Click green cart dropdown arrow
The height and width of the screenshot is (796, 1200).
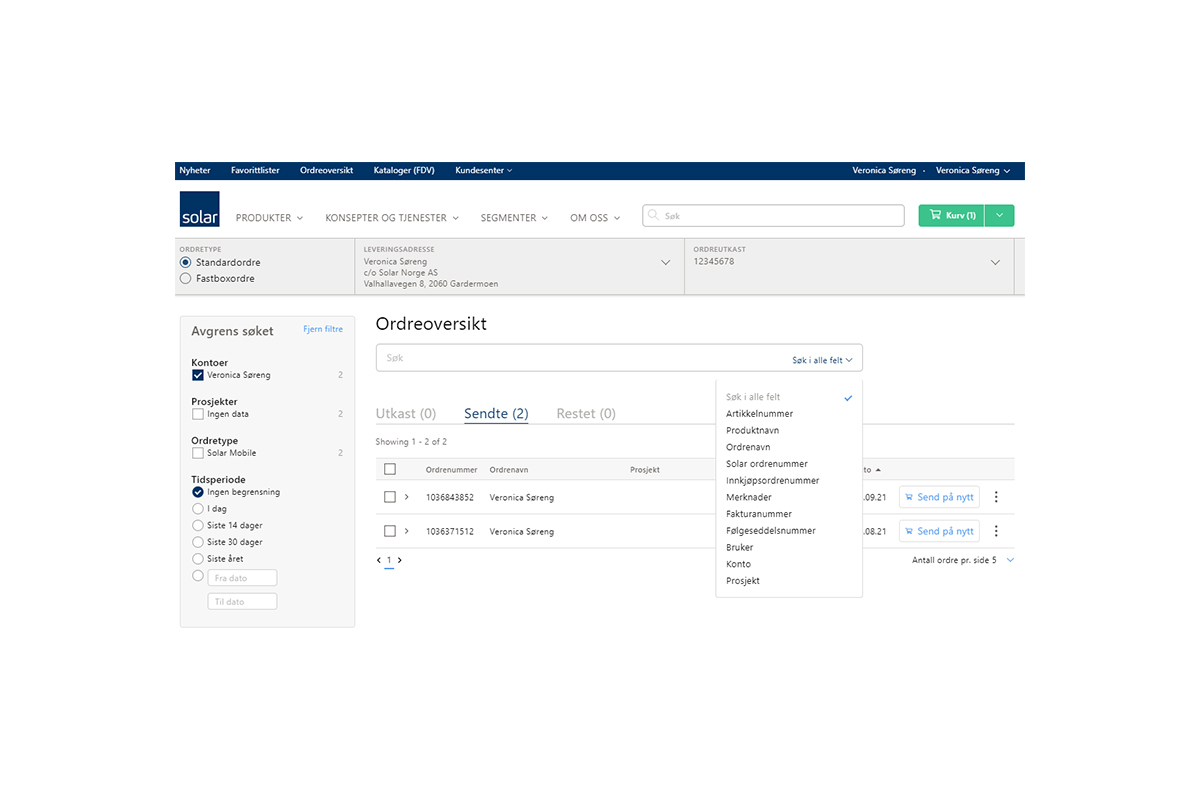click(1000, 215)
